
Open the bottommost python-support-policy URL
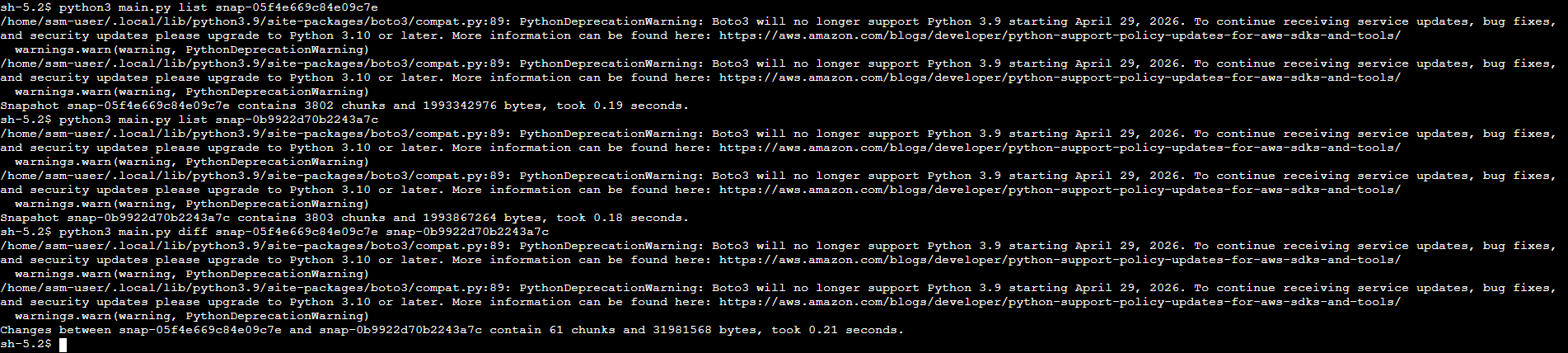(1059, 302)
